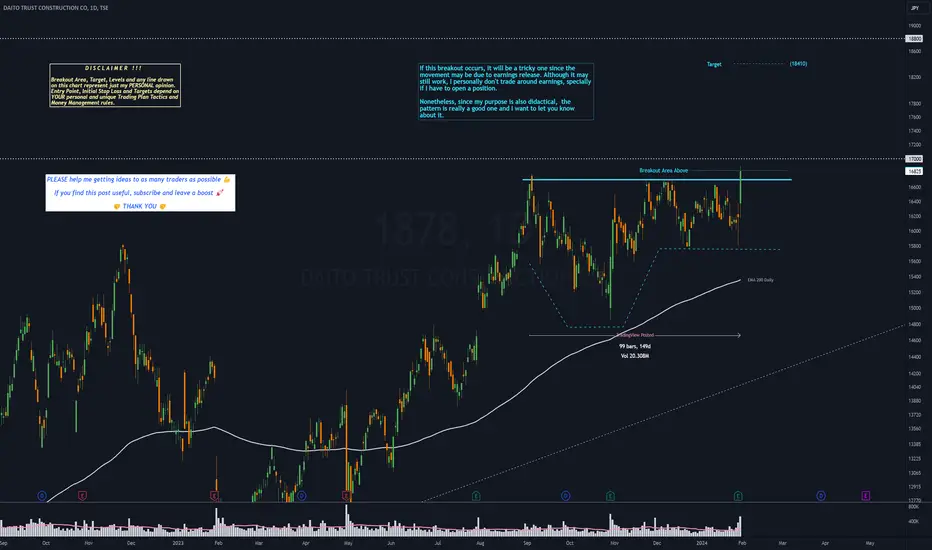Click the Jul label on time axis

pos(437,543)
